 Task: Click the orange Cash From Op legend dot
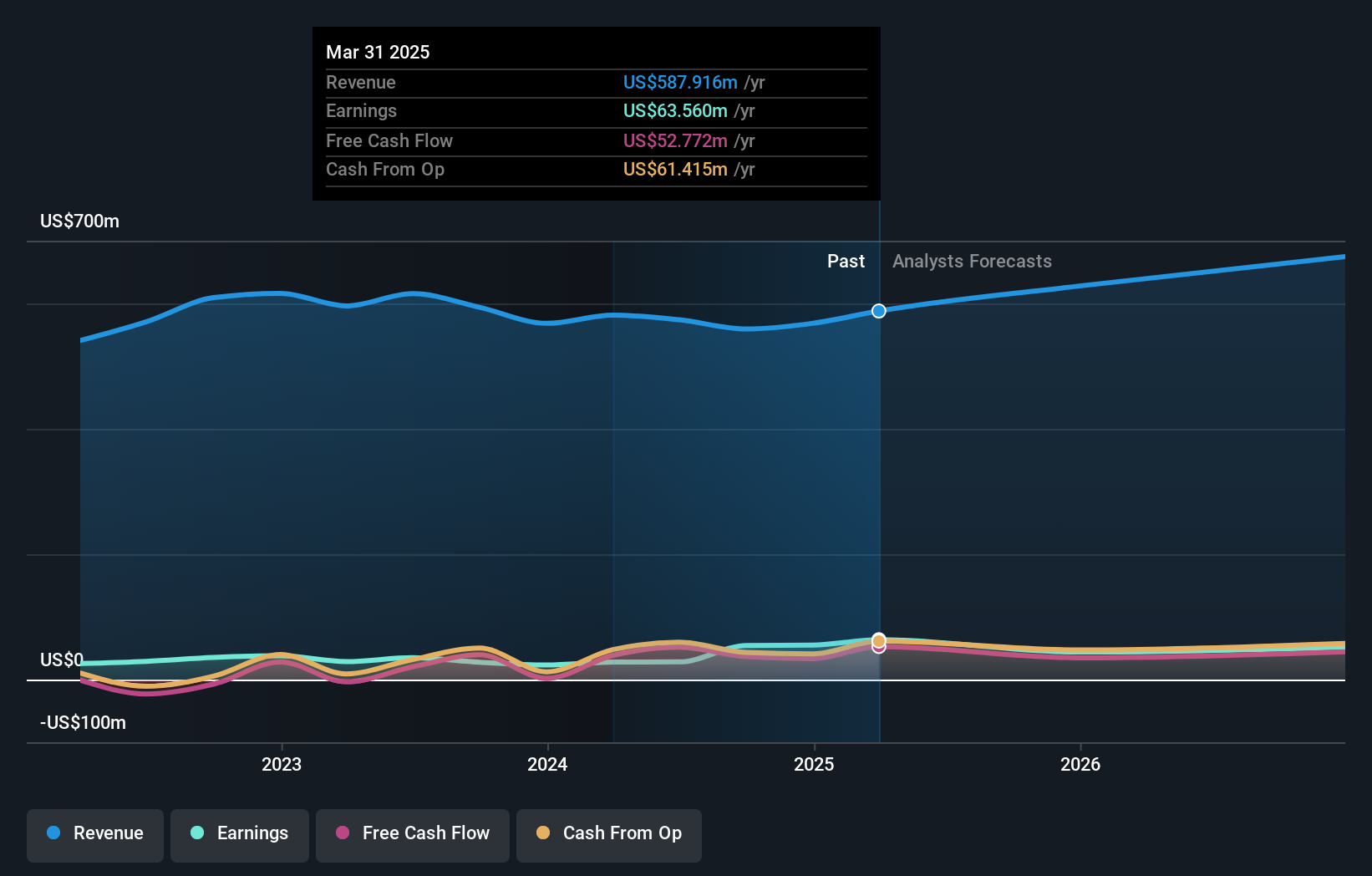(x=543, y=833)
